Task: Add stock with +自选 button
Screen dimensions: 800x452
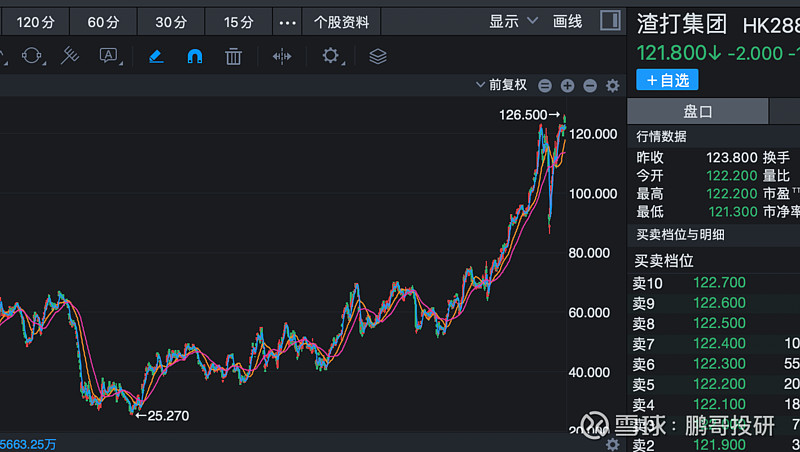Action: coord(667,80)
